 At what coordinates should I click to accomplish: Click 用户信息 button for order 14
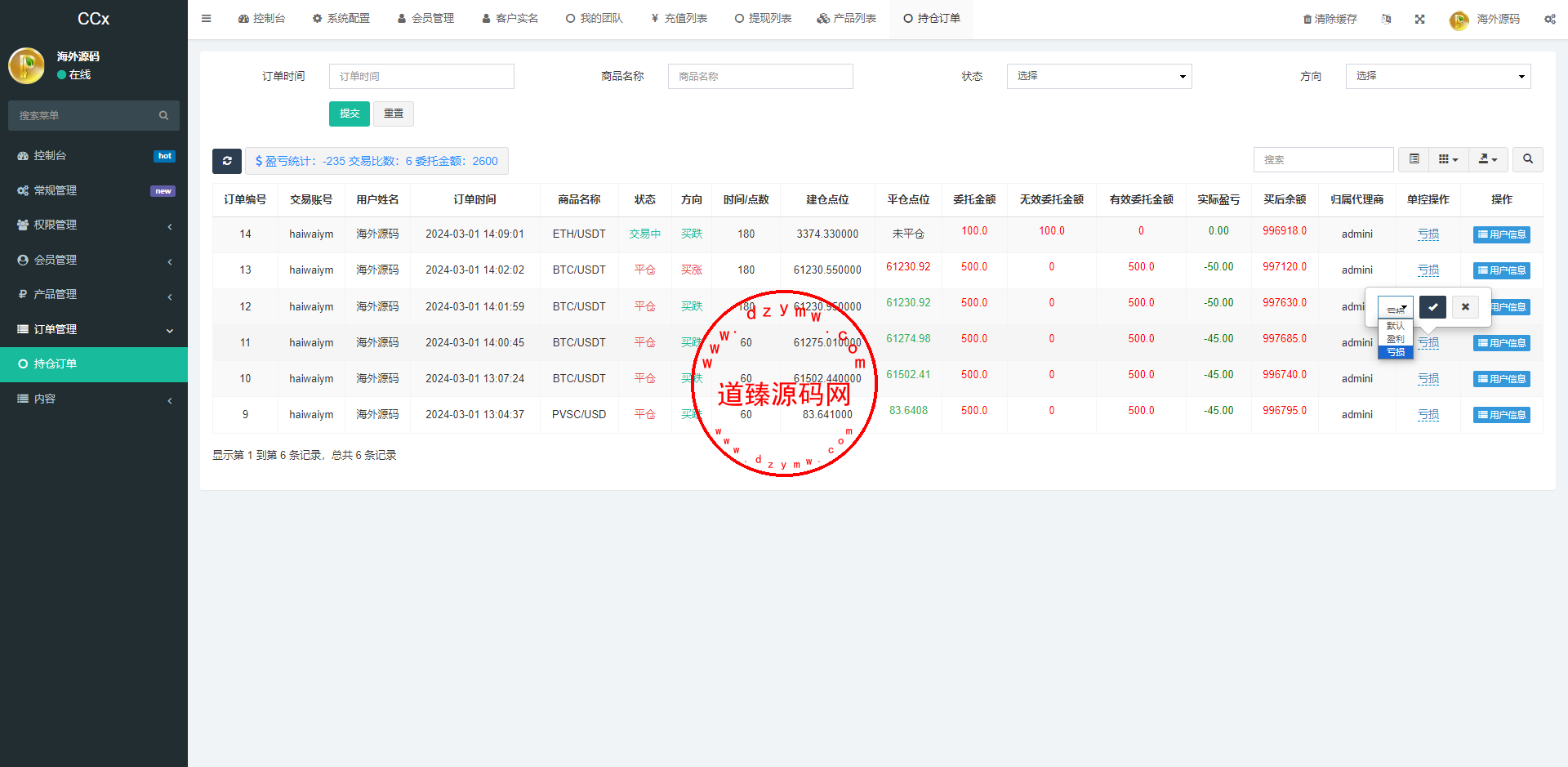[x=1501, y=234]
